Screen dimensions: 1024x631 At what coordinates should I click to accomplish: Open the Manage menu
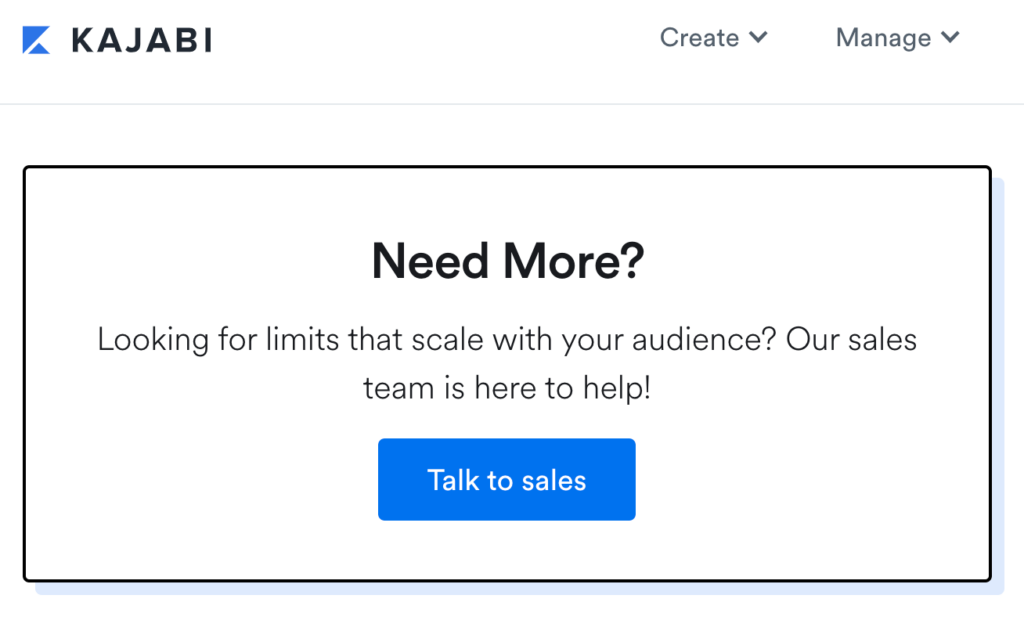pos(884,38)
